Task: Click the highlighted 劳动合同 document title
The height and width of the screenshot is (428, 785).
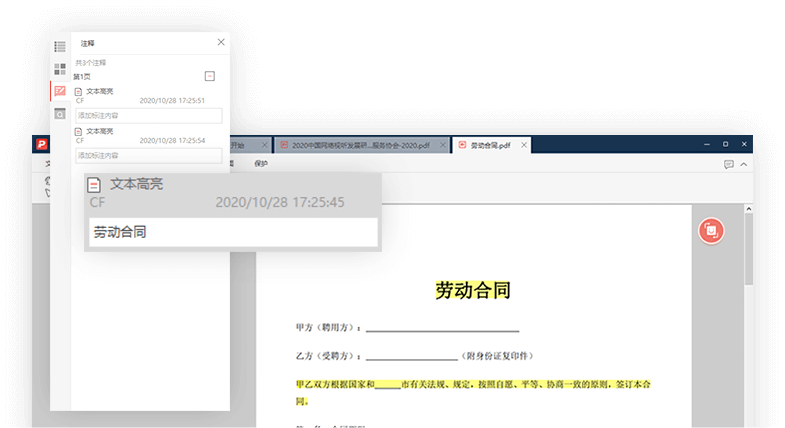Action: click(x=473, y=290)
